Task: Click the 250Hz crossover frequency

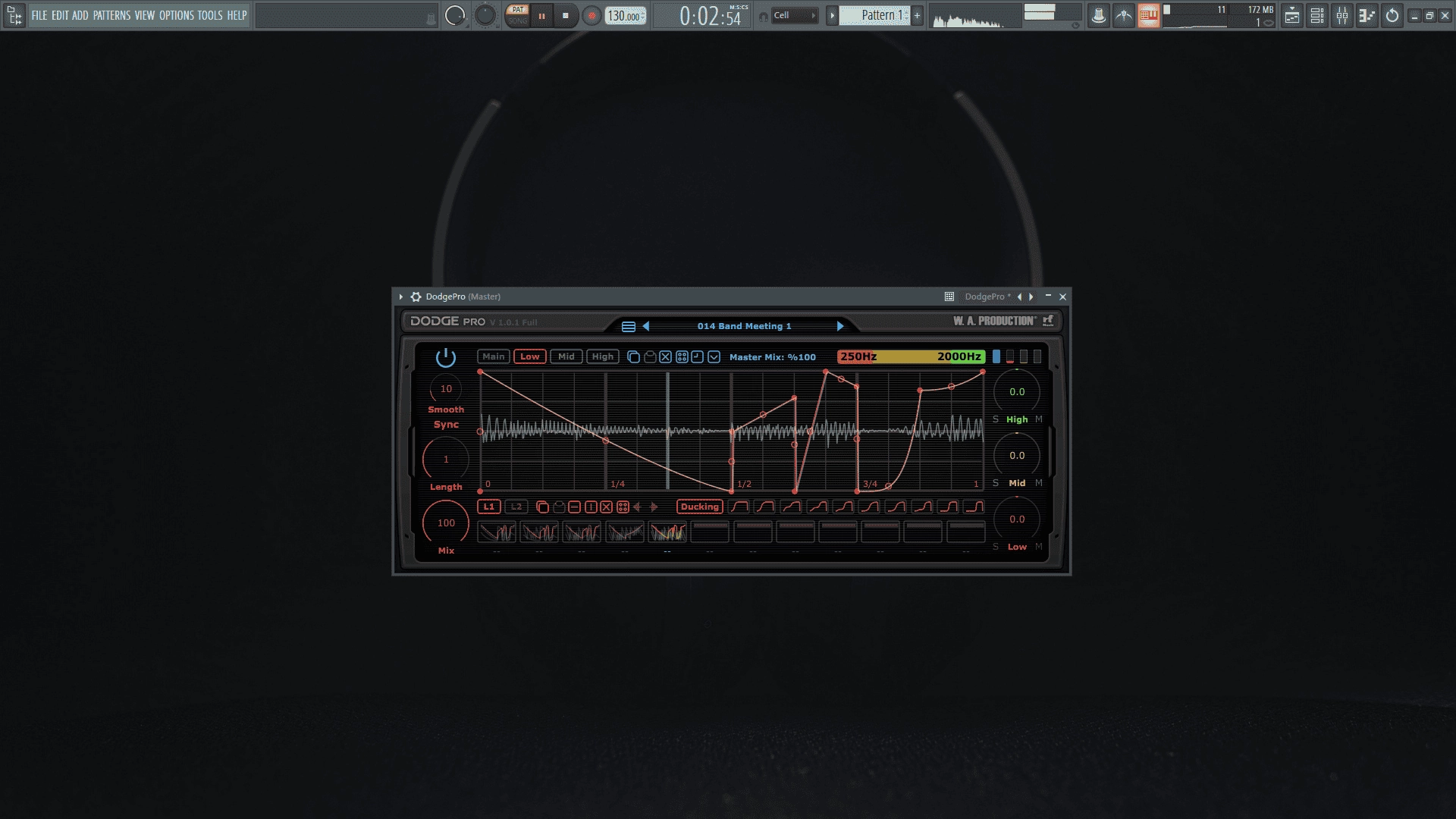Action: (858, 356)
